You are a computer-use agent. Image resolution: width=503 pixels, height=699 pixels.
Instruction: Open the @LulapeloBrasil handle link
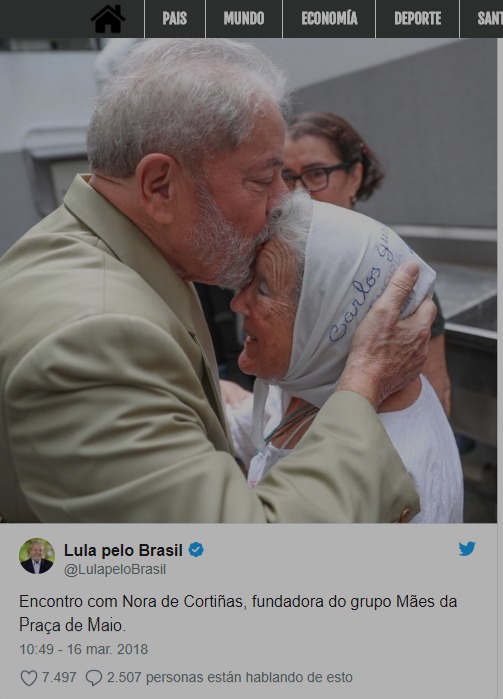coord(115,570)
